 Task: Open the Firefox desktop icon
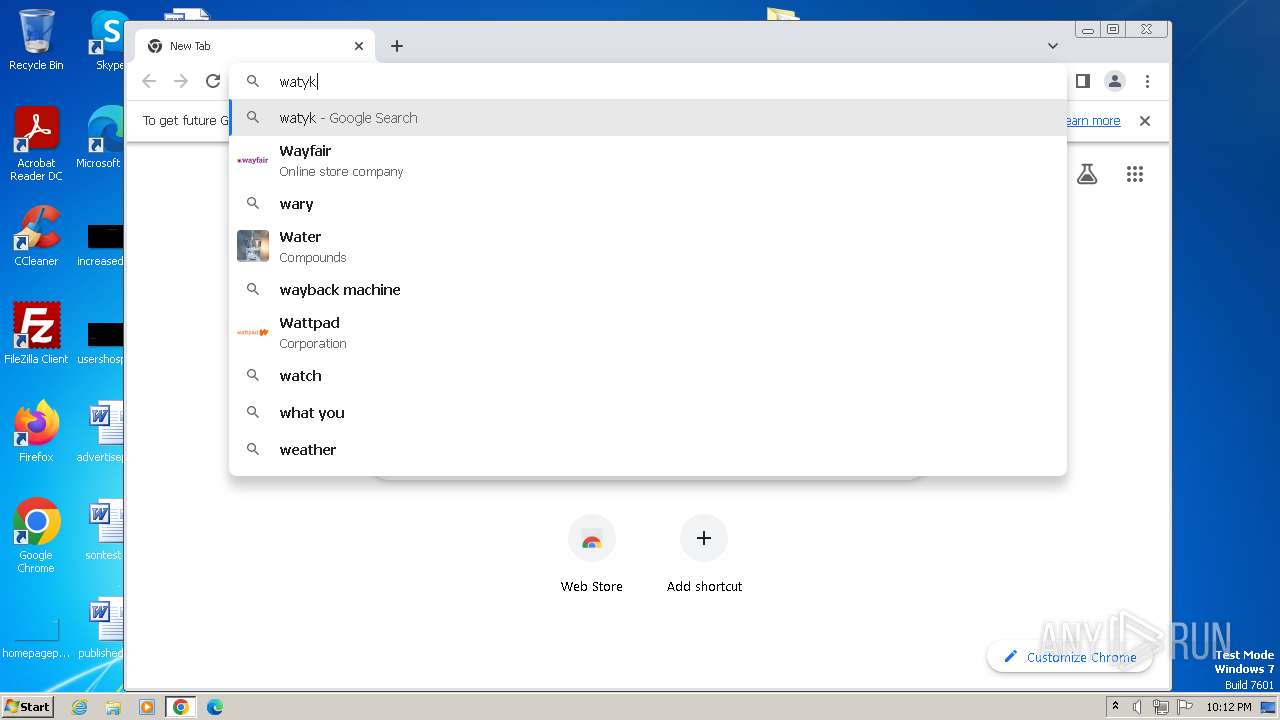tap(36, 431)
